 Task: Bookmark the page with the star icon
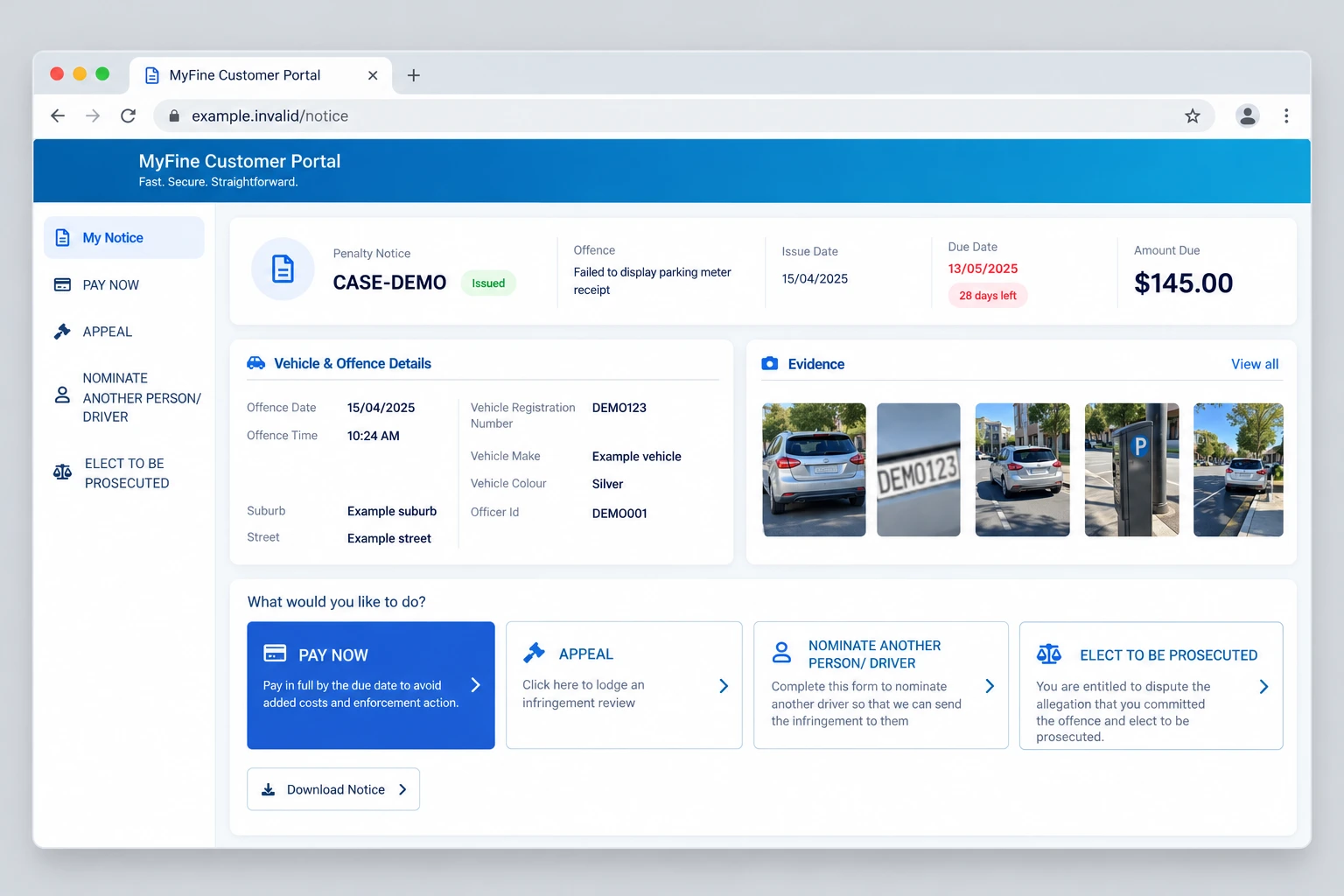1192,115
